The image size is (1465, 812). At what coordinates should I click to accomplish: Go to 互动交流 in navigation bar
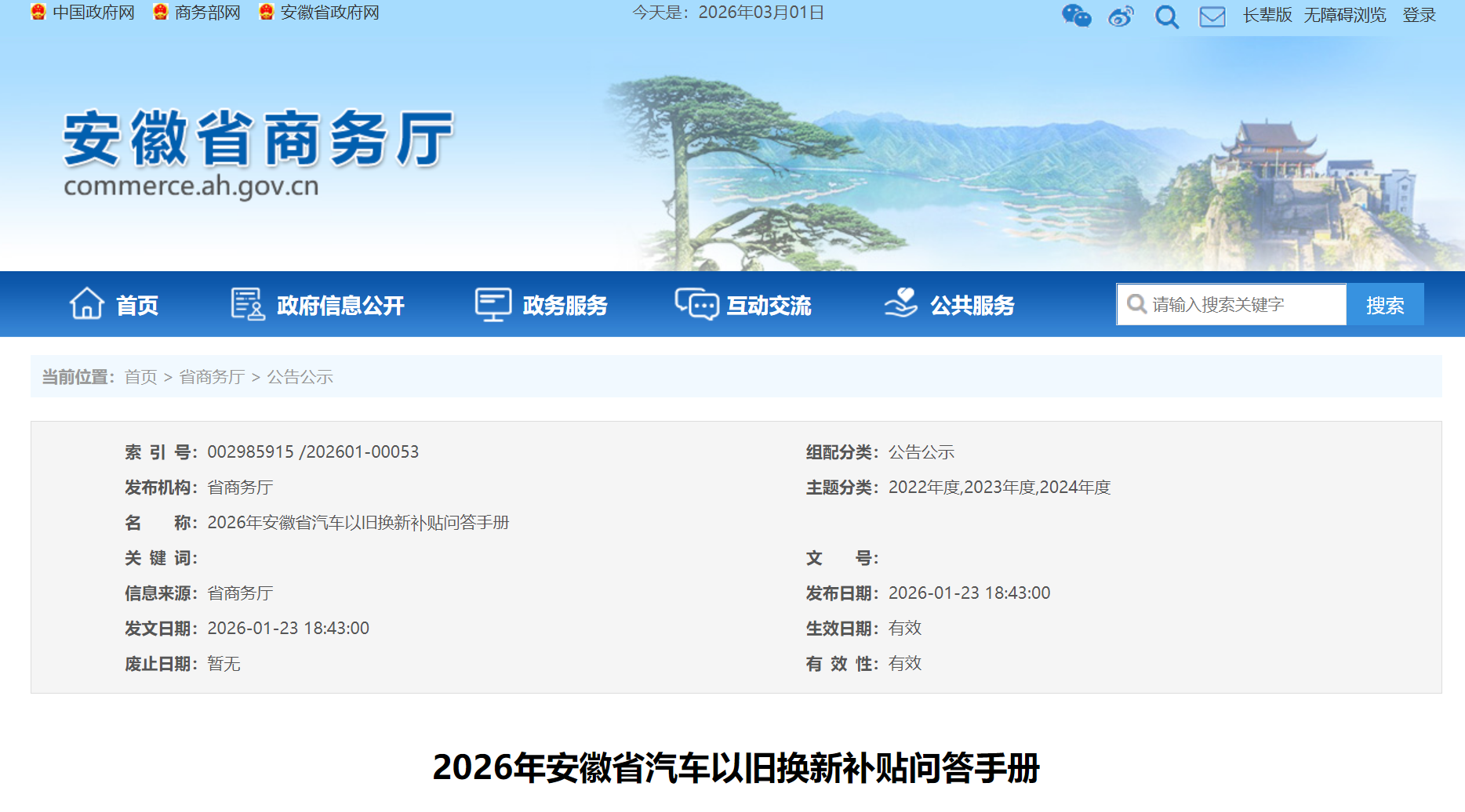click(769, 305)
